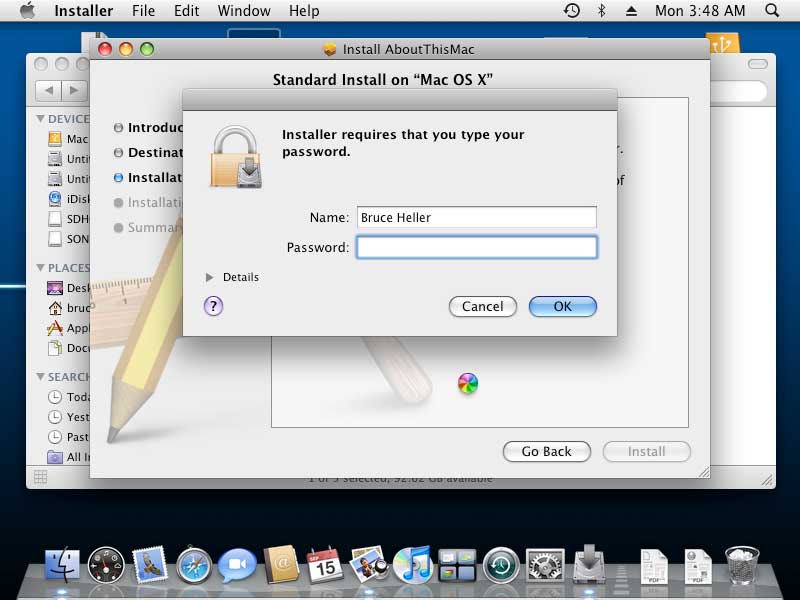This screenshot has height=600, width=800.
Task: Click the Finder toolbar toggle pill button
Action: pyautogui.click(x=758, y=64)
